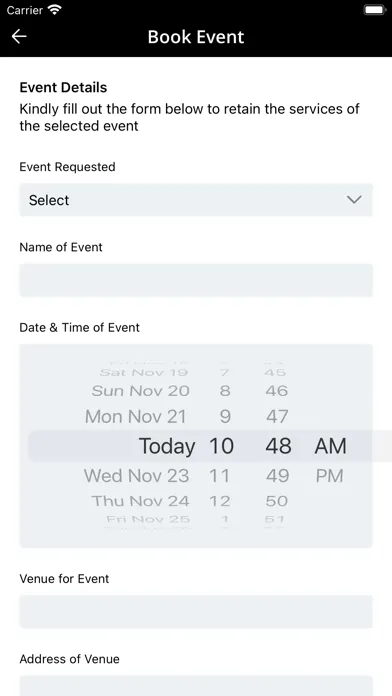Select hour 9 in the picker

[x=226, y=417]
